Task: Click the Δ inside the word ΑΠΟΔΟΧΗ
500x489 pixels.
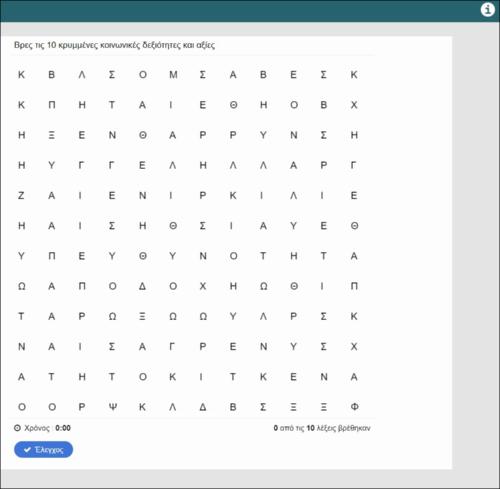Action: (143, 286)
